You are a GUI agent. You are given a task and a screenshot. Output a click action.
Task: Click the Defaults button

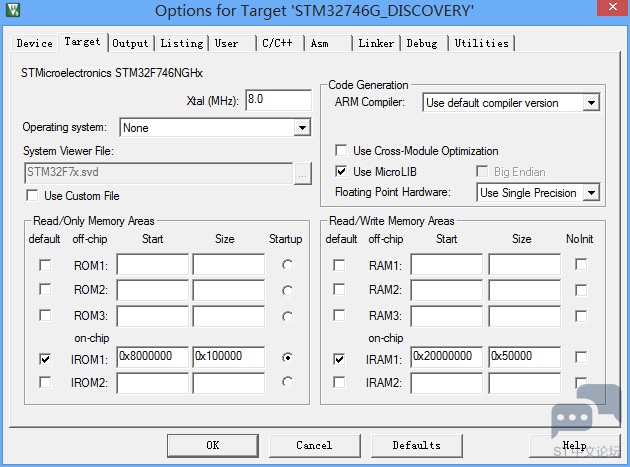[x=416, y=445]
